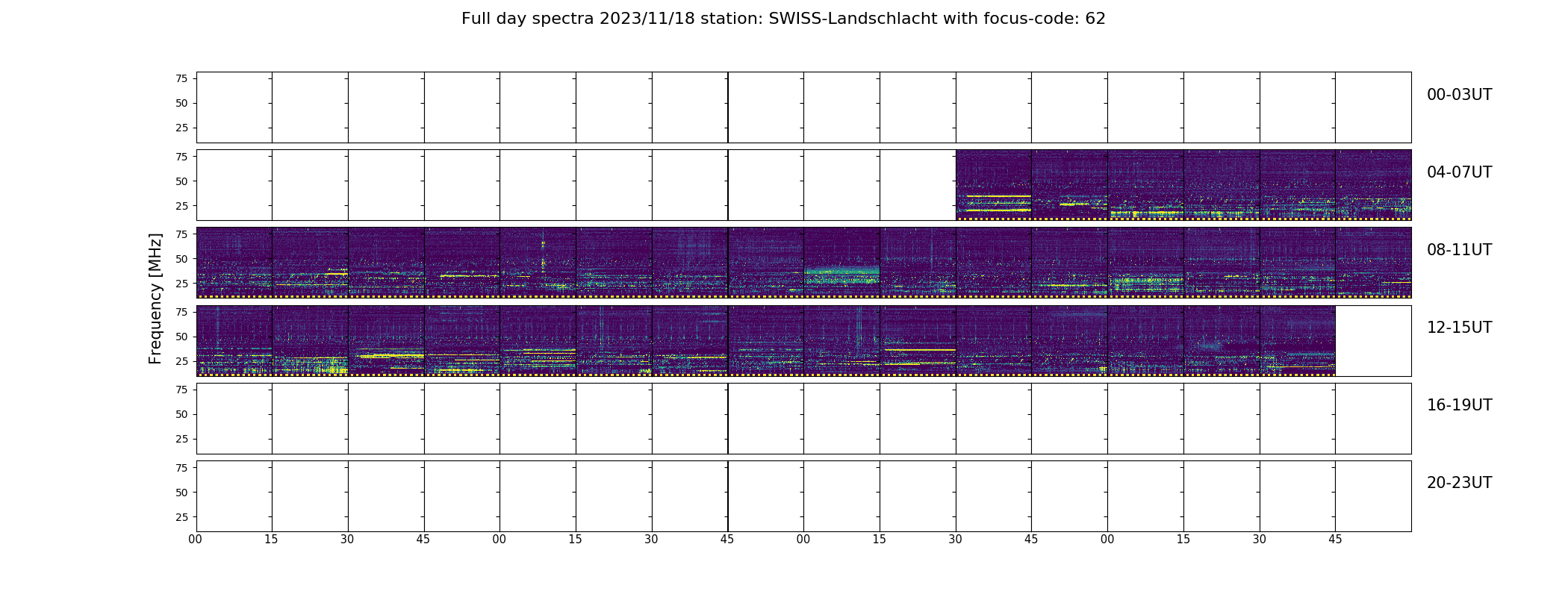This screenshot has width=1568, height=597.
Task: Open the 15:00 spectrogram panel in 12-15UT row
Action: click(1146, 340)
